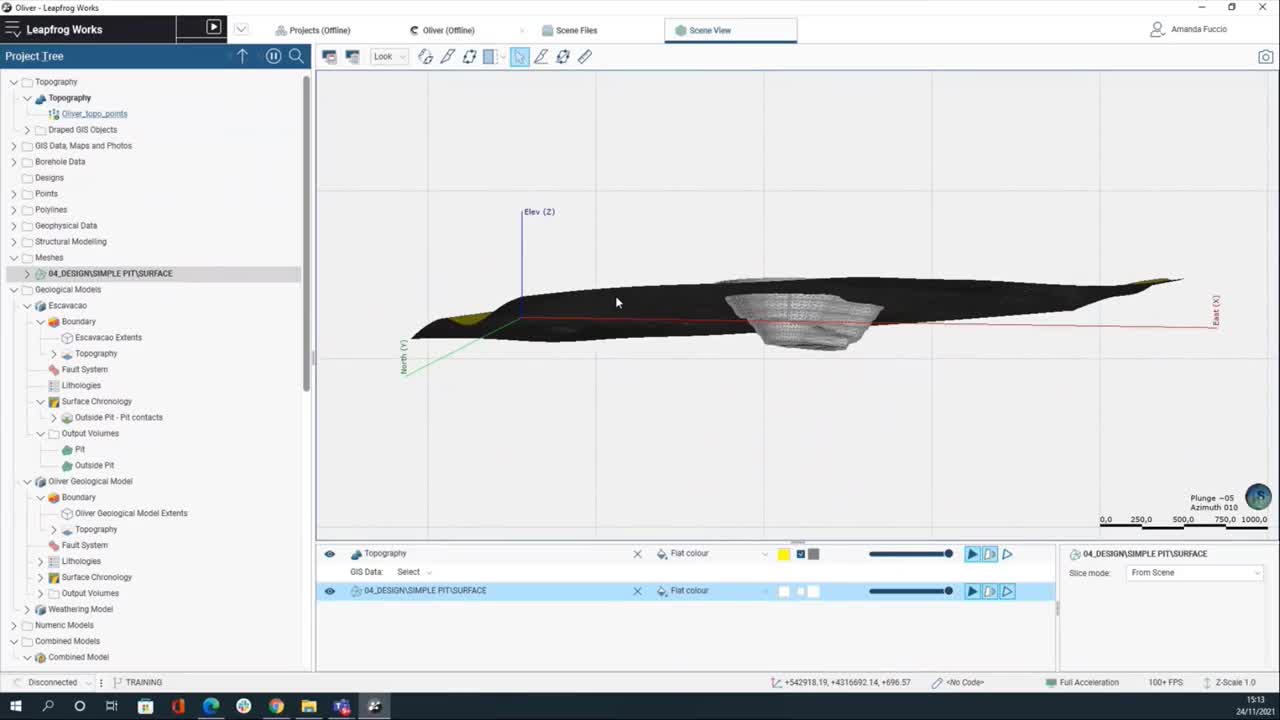Click the No Code status bar button
The width and height of the screenshot is (1280, 720).
coord(957,682)
